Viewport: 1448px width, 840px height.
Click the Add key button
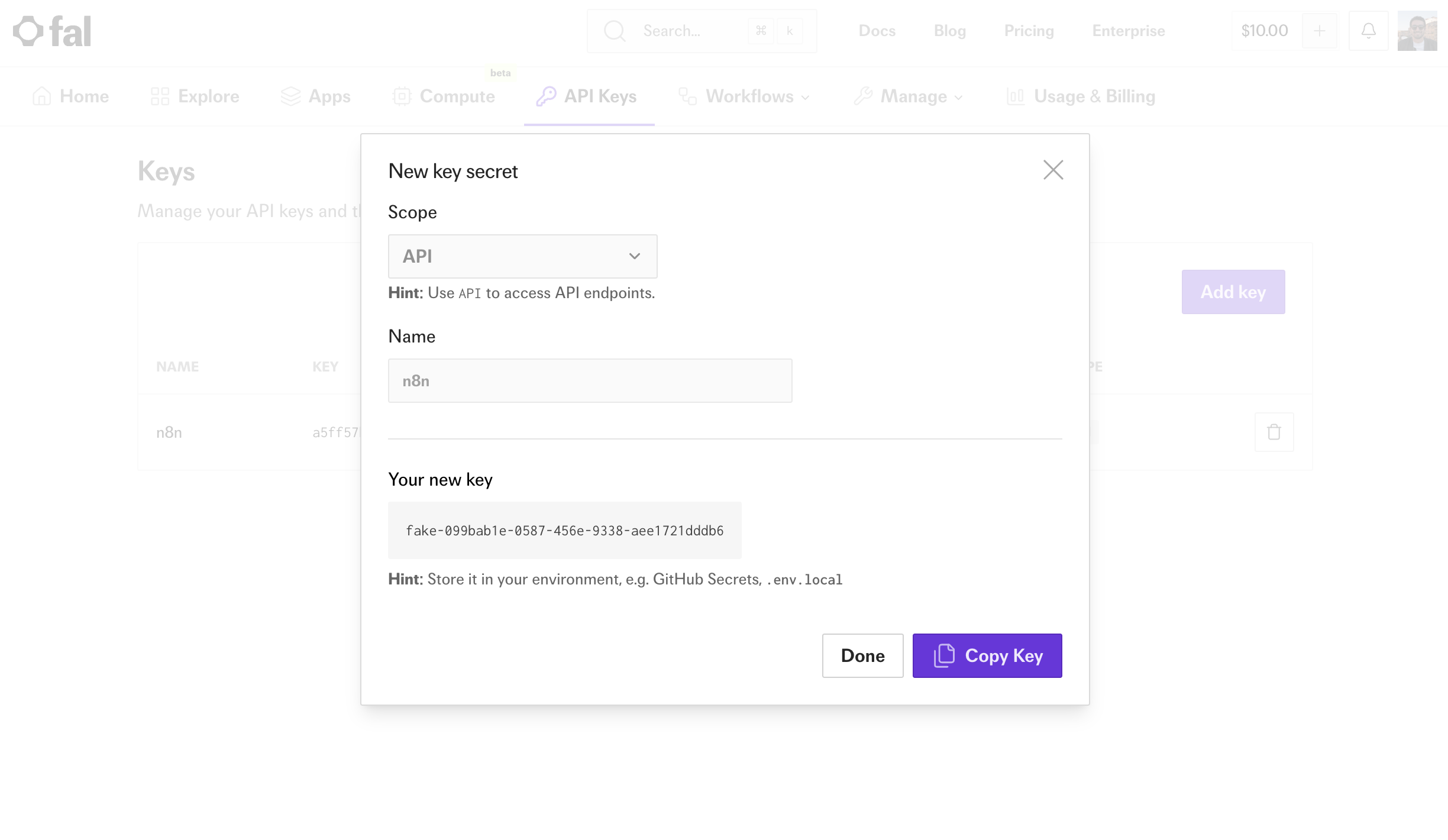(x=1233, y=292)
